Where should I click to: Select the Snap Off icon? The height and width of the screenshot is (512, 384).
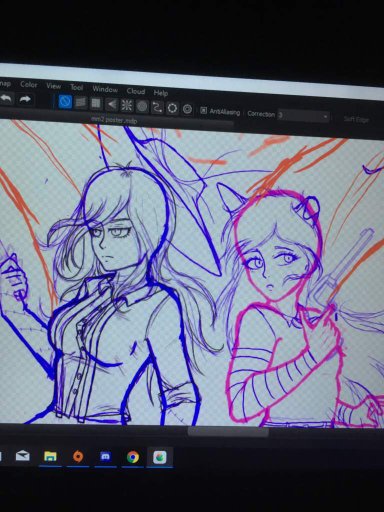[x=65, y=102]
